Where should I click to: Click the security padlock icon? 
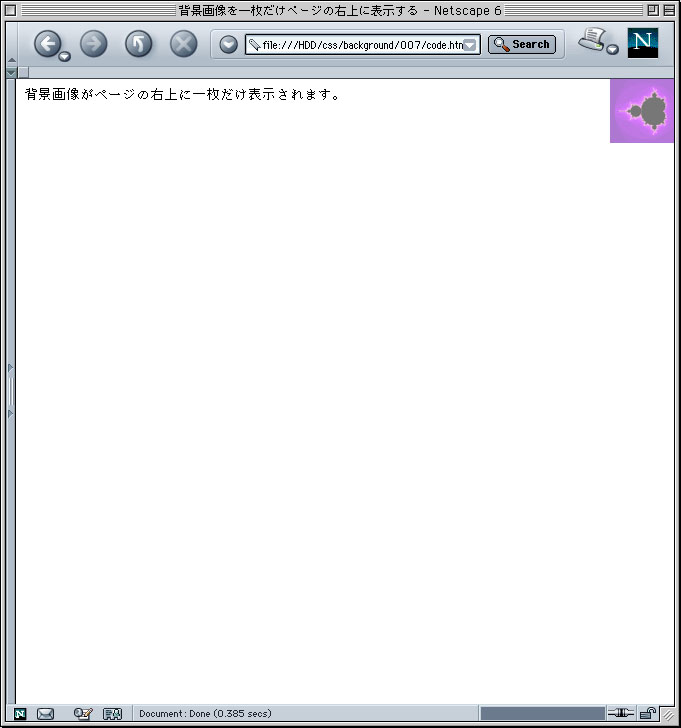[648, 713]
